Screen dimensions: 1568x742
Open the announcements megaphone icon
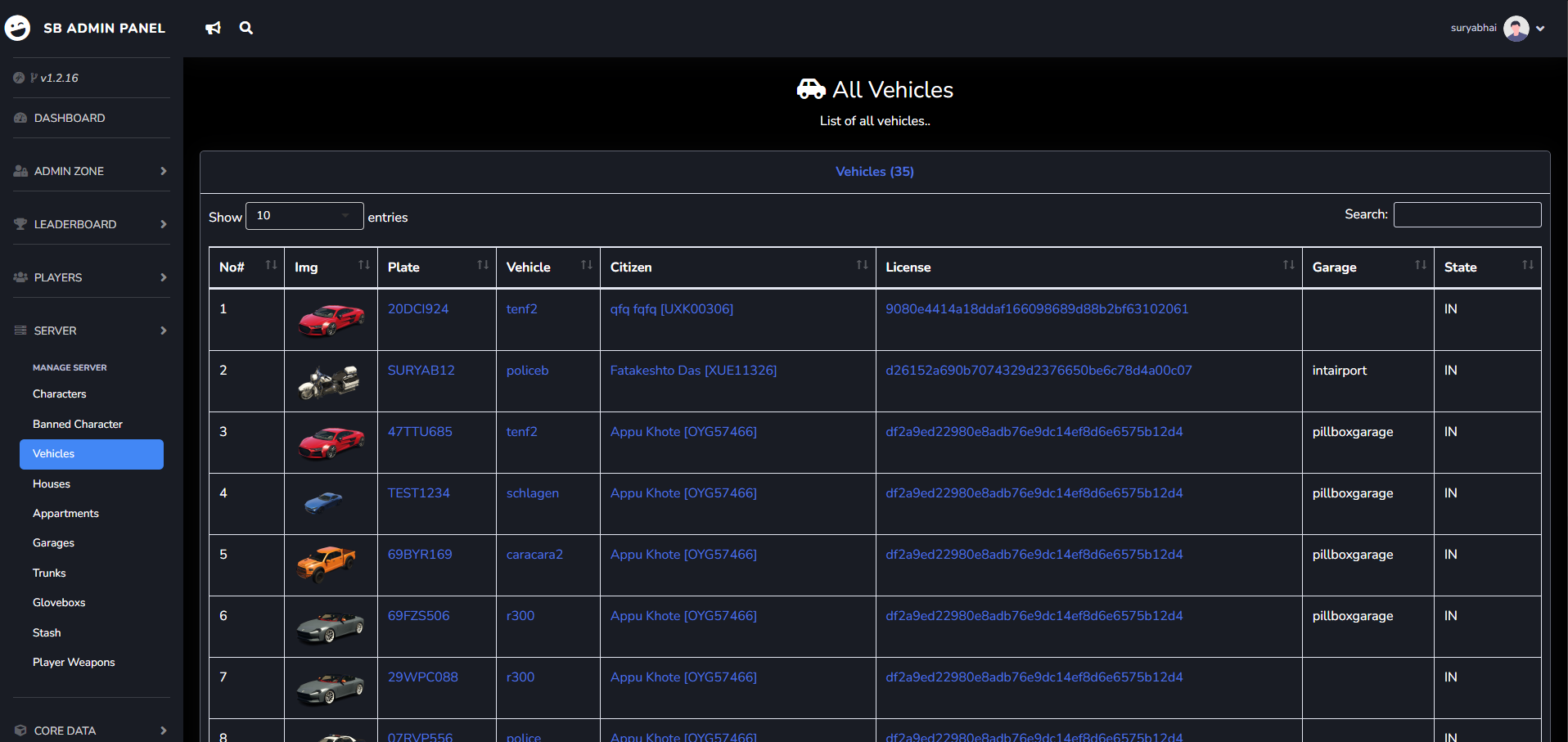(x=213, y=27)
